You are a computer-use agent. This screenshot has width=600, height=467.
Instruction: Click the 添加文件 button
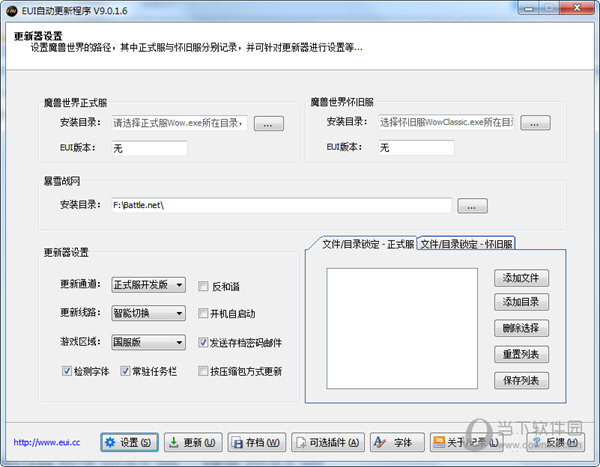coord(521,278)
